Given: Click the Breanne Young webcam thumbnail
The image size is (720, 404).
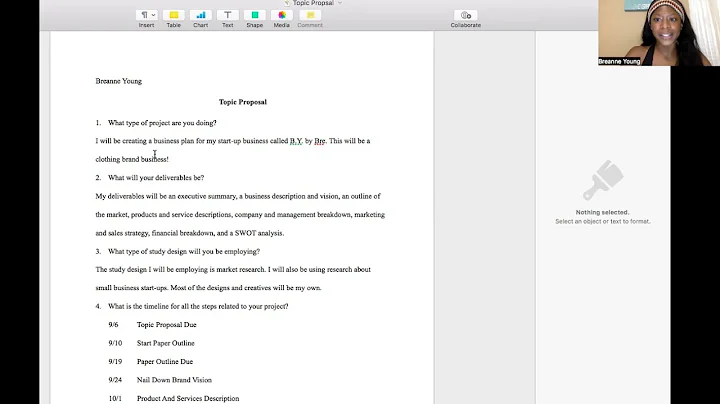Looking at the screenshot, I should [659, 33].
